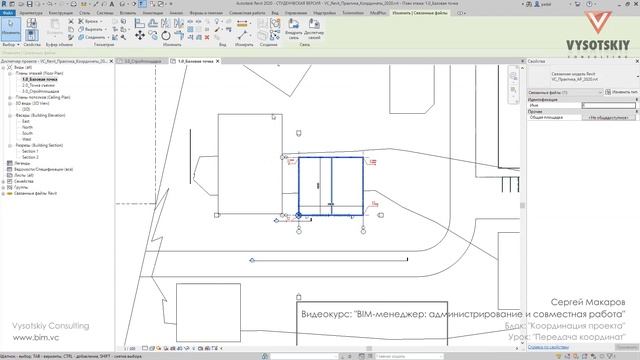
Task: Switch to the 3.0_Стройплощадка view tab
Action: click(142, 61)
